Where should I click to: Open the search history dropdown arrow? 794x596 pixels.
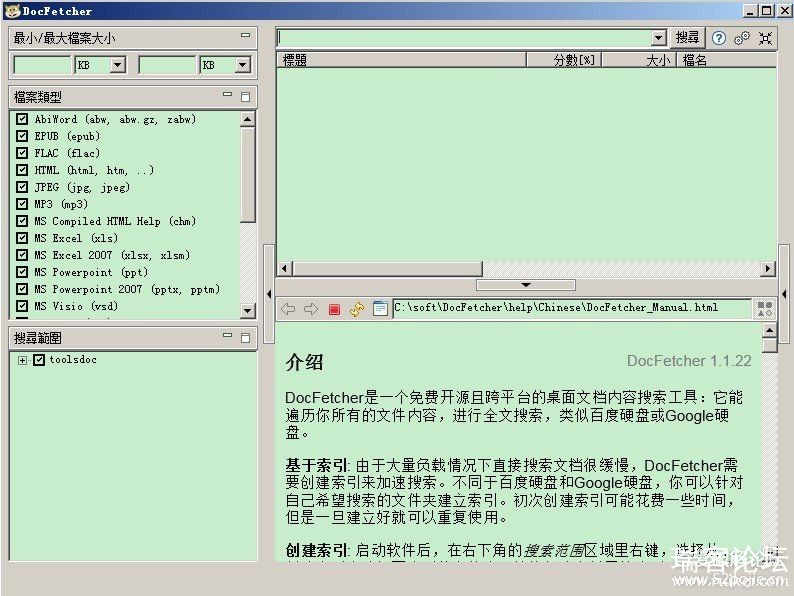658,37
